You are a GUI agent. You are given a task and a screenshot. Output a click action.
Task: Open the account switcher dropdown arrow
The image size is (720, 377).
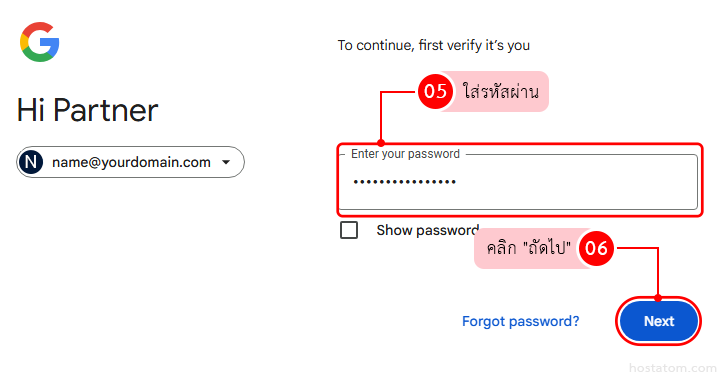pyautogui.click(x=226, y=162)
